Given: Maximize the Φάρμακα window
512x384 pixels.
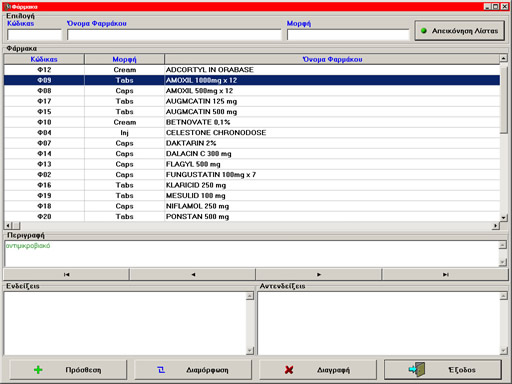Looking at the screenshot, I should [x=496, y=7].
